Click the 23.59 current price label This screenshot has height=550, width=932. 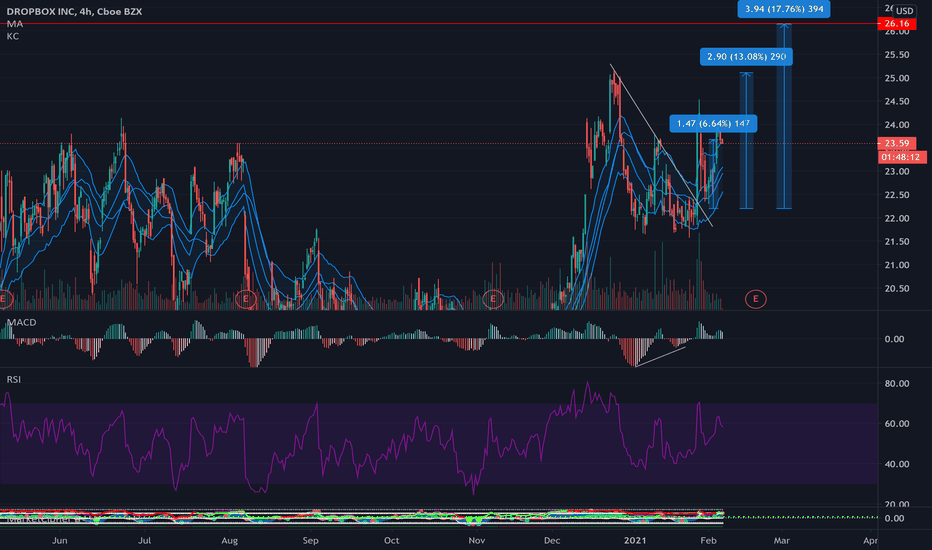click(896, 143)
